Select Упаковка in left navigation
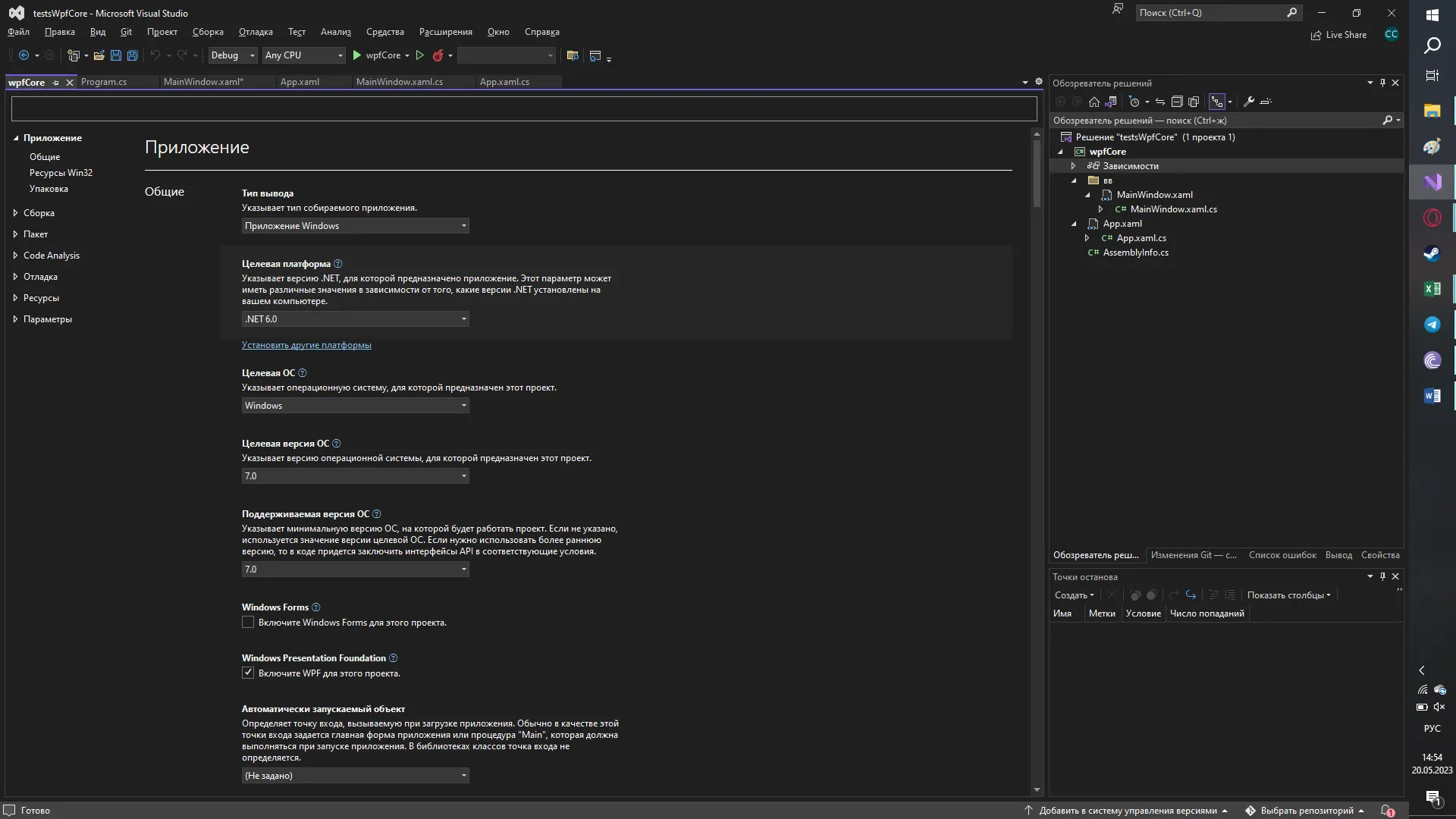 49,189
